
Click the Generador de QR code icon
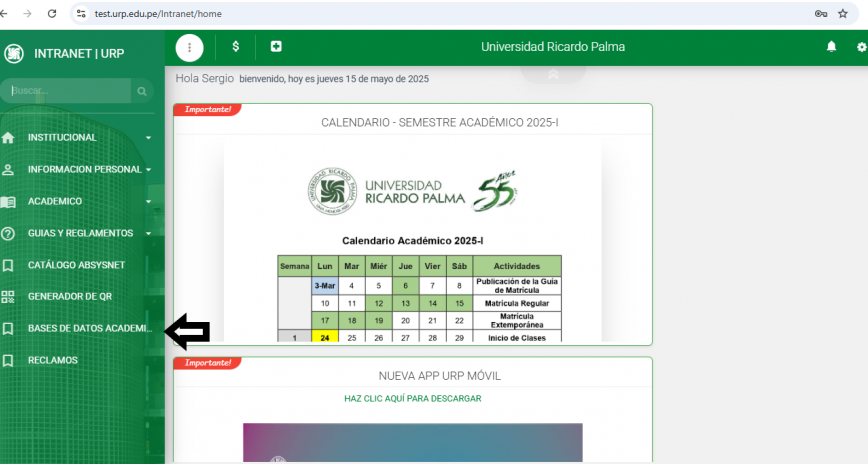(x=8, y=297)
